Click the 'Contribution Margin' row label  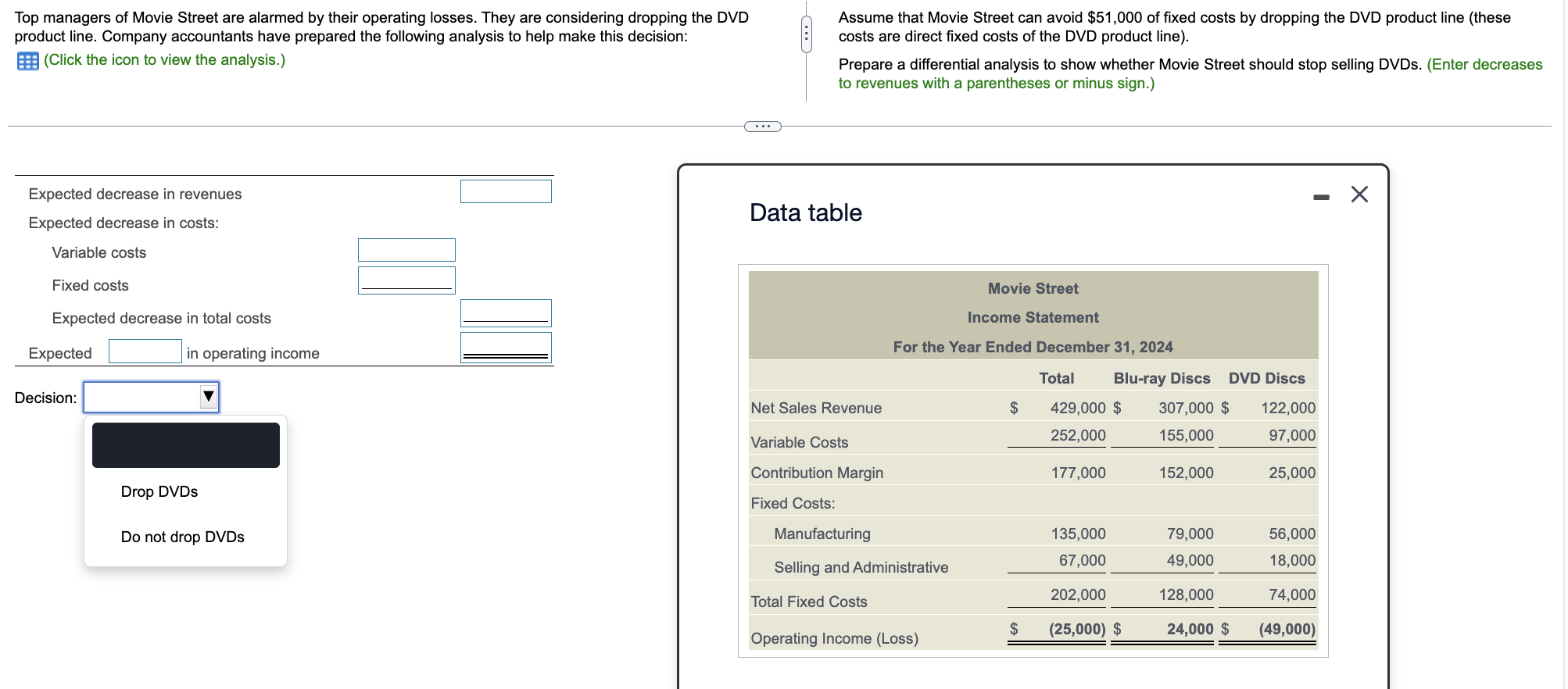[817, 473]
